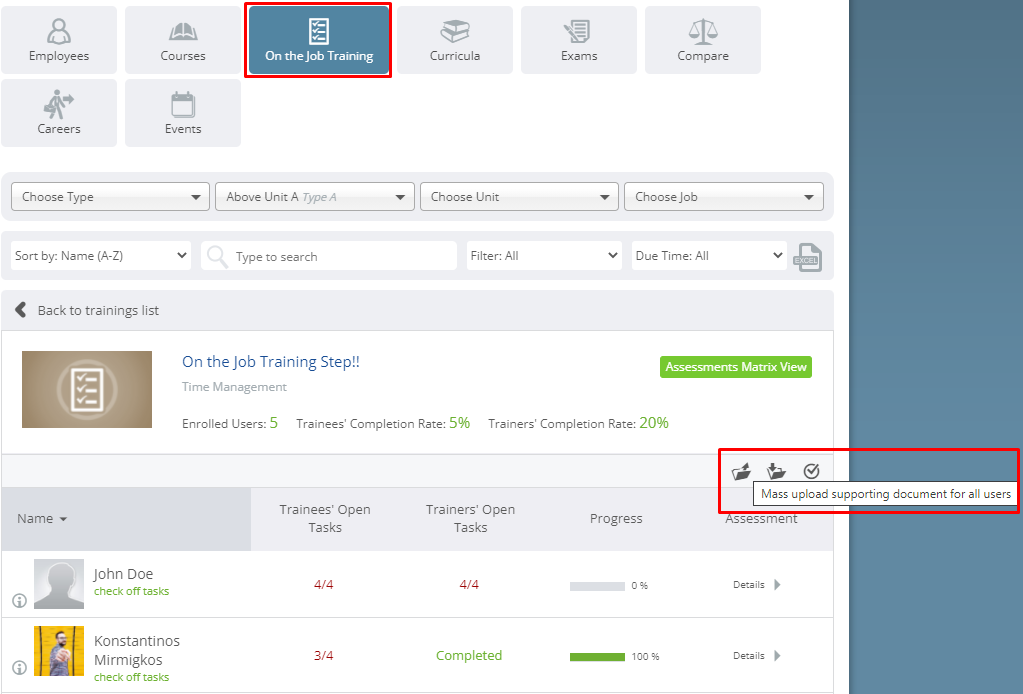Click Trainees' Open Tasks column header
This screenshot has height=694, width=1023.
click(x=325, y=519)
